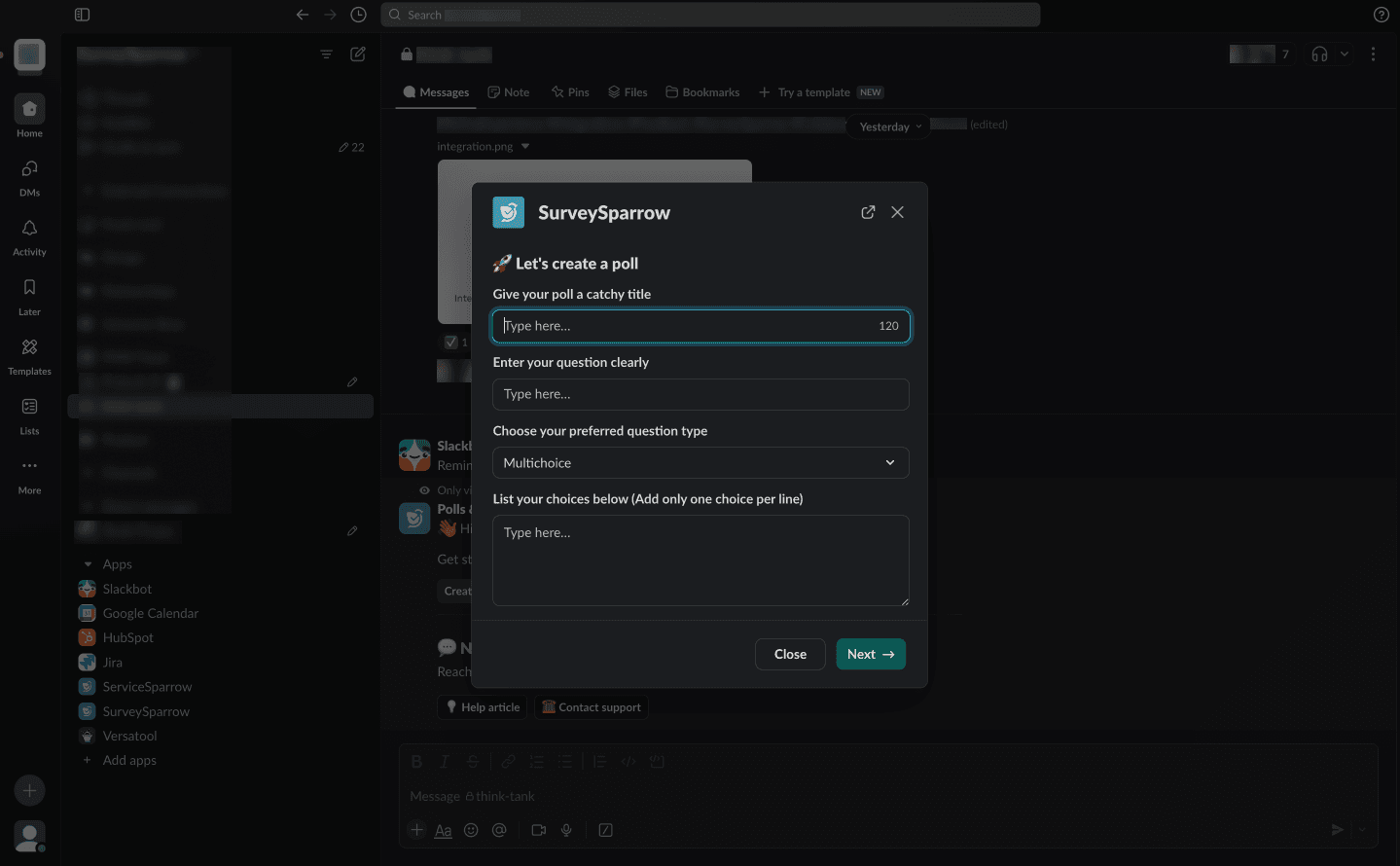Open the history clock icon
This screenshot has height=866, width=1400.
pyautogui.click(x=358, y=15)
